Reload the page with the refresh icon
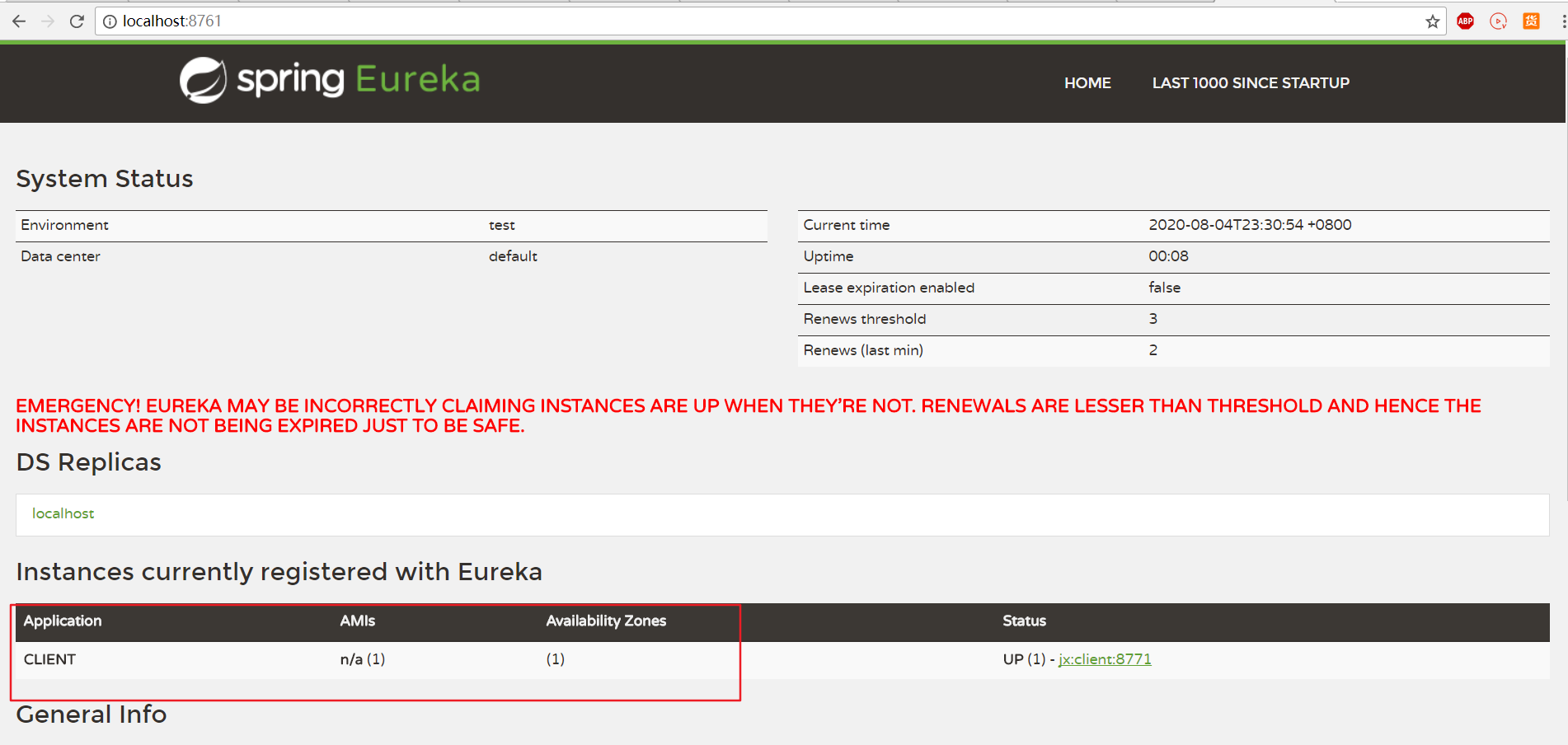The image size is (1568, 745). click(x=77, y=21)
